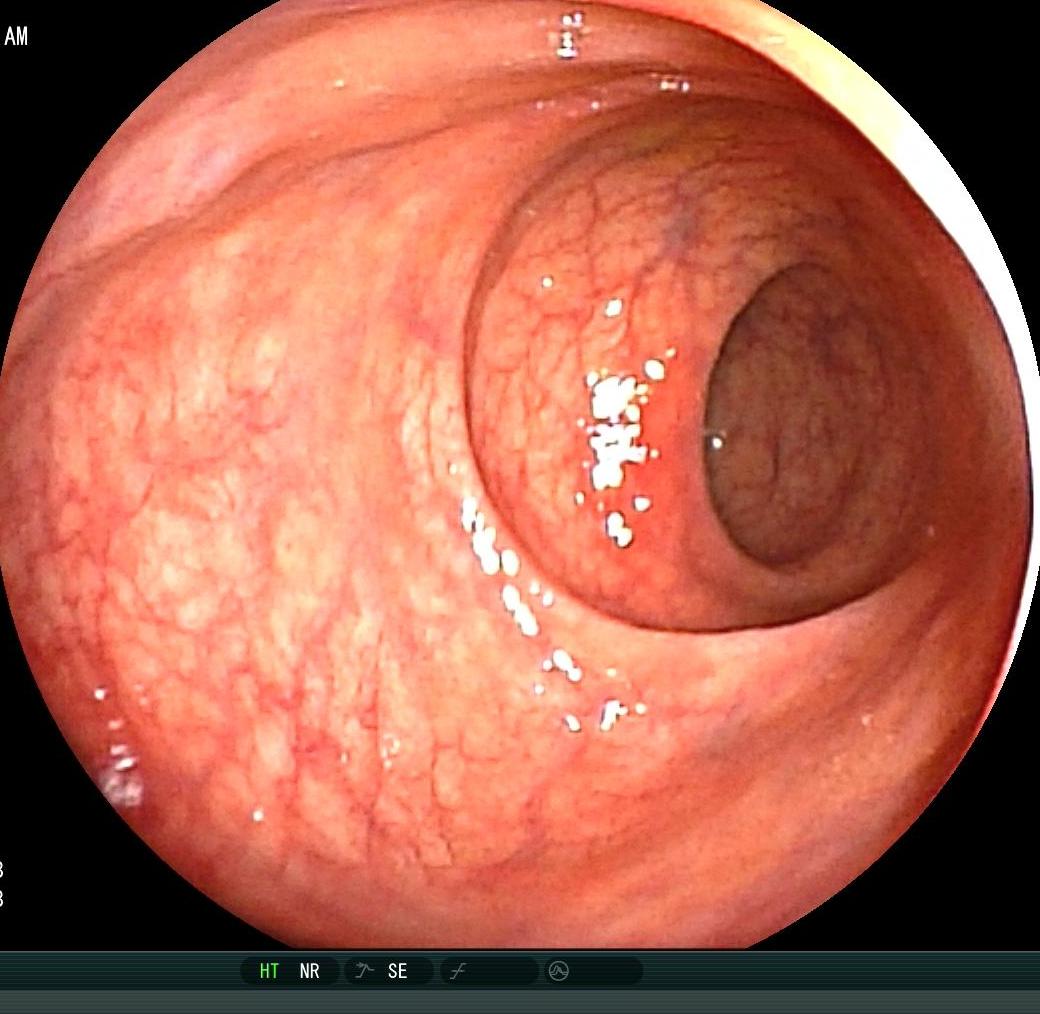The width and height of the screenshot is (1040, 1014).
Task: Click the tone curve icon in status bar
Action: pos(458,972)
